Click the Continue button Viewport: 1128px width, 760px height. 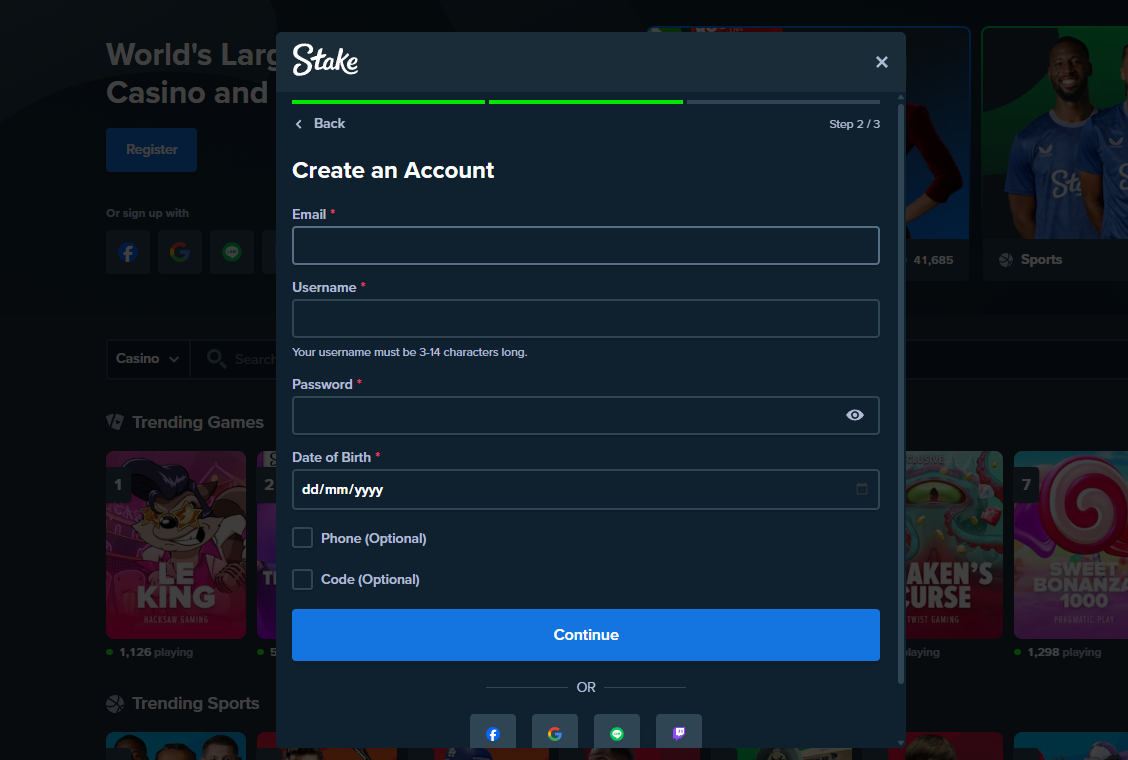click(586, 635)
